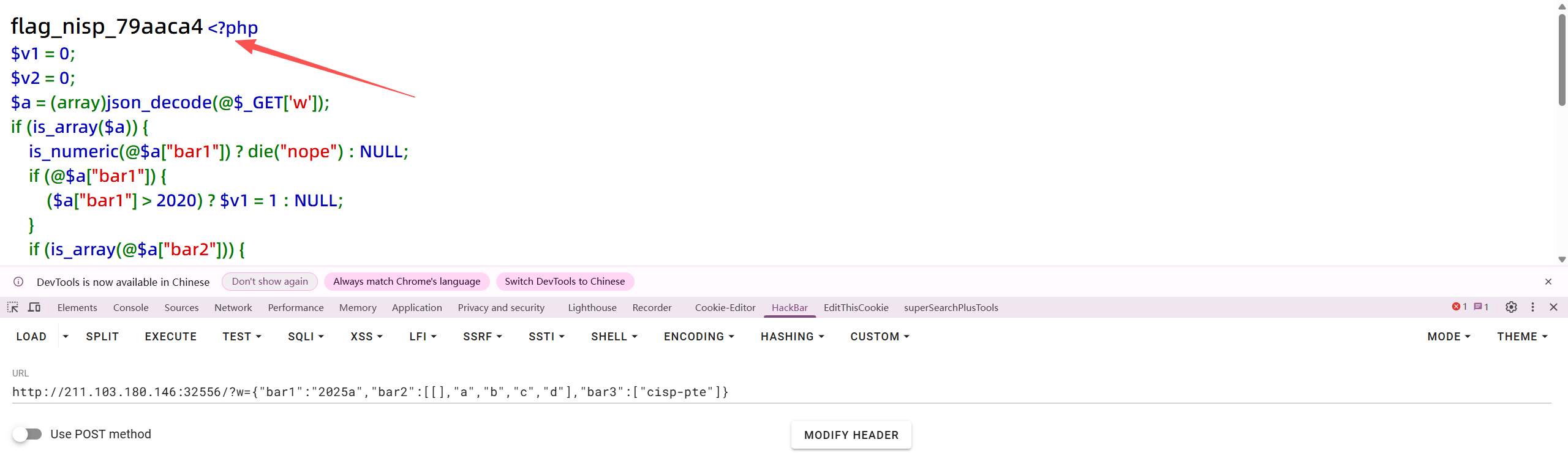The width and height of the screenshot is (1568, 453).
Task: Dismiss the DevTools language notification bar
Action: (x=1548, y=282)
